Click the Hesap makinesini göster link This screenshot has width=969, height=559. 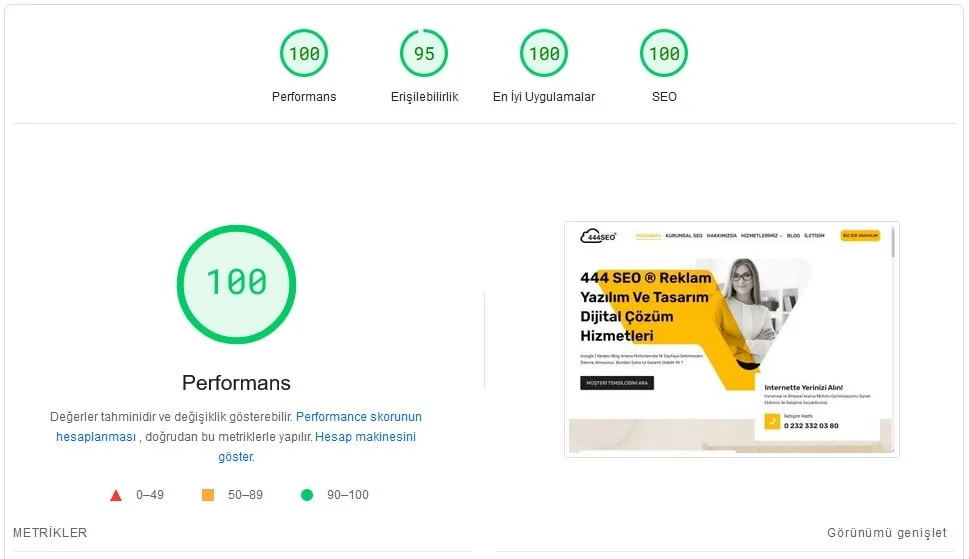[x=316, y=447]
